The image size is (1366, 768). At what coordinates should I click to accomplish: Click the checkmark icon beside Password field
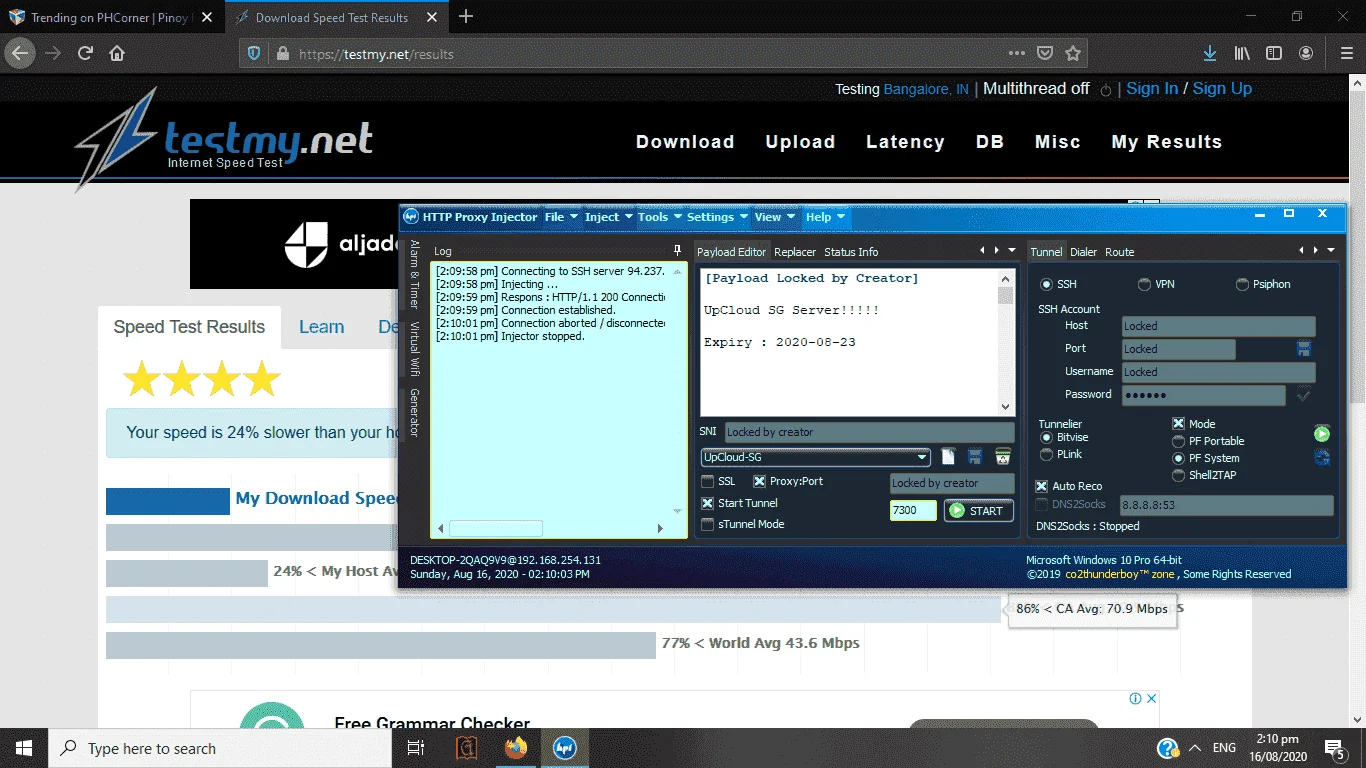(1304, 394)
